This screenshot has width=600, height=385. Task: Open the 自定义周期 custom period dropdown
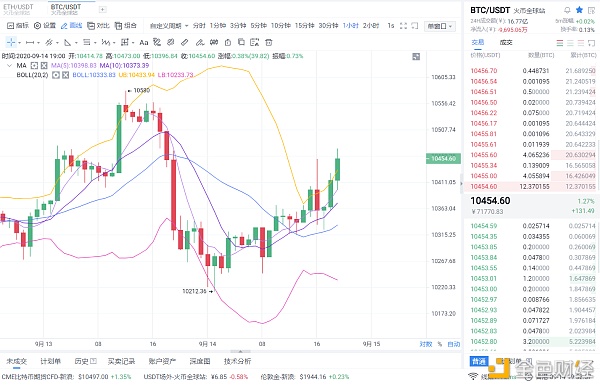169,26
